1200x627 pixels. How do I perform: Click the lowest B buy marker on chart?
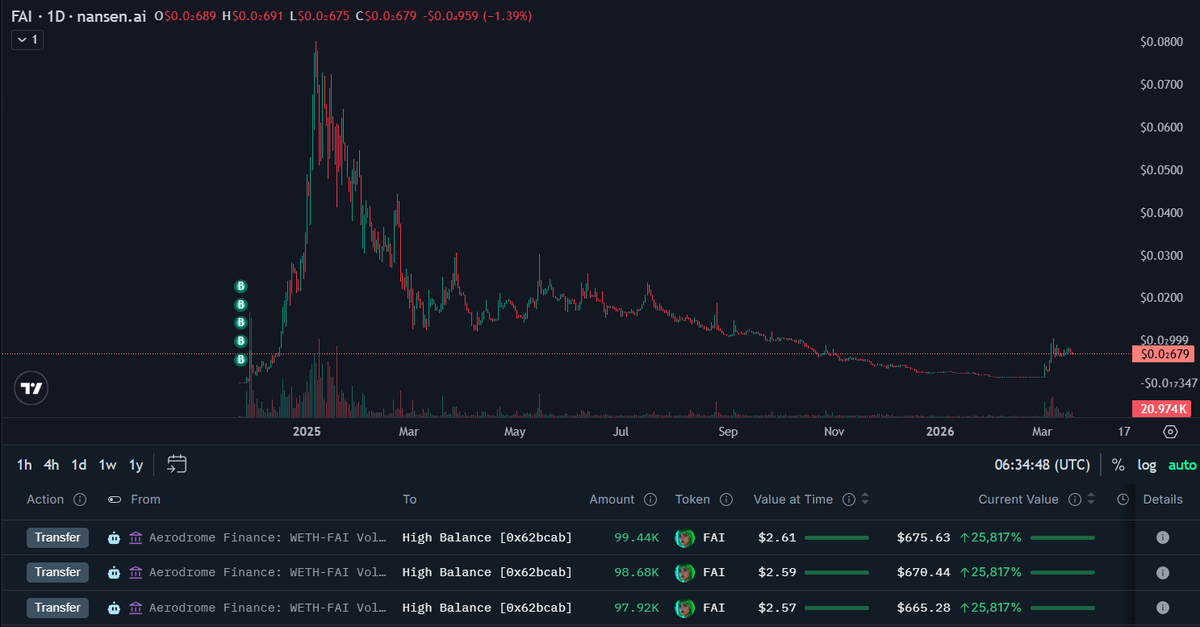tap(240, 359)
